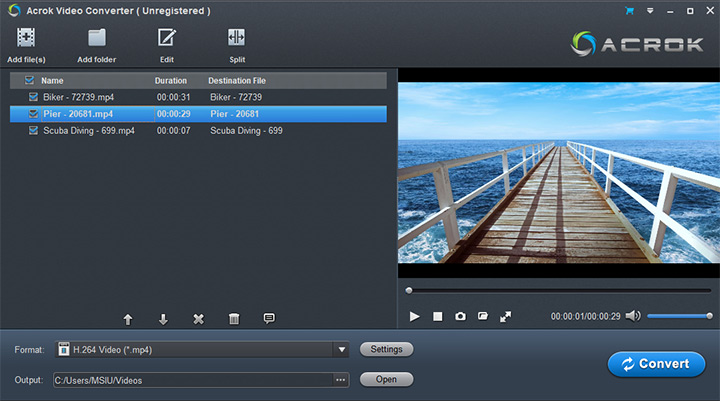The image size is (720, 401).
Task: Click the volume slider bar
Action: [x=678, y=316]
